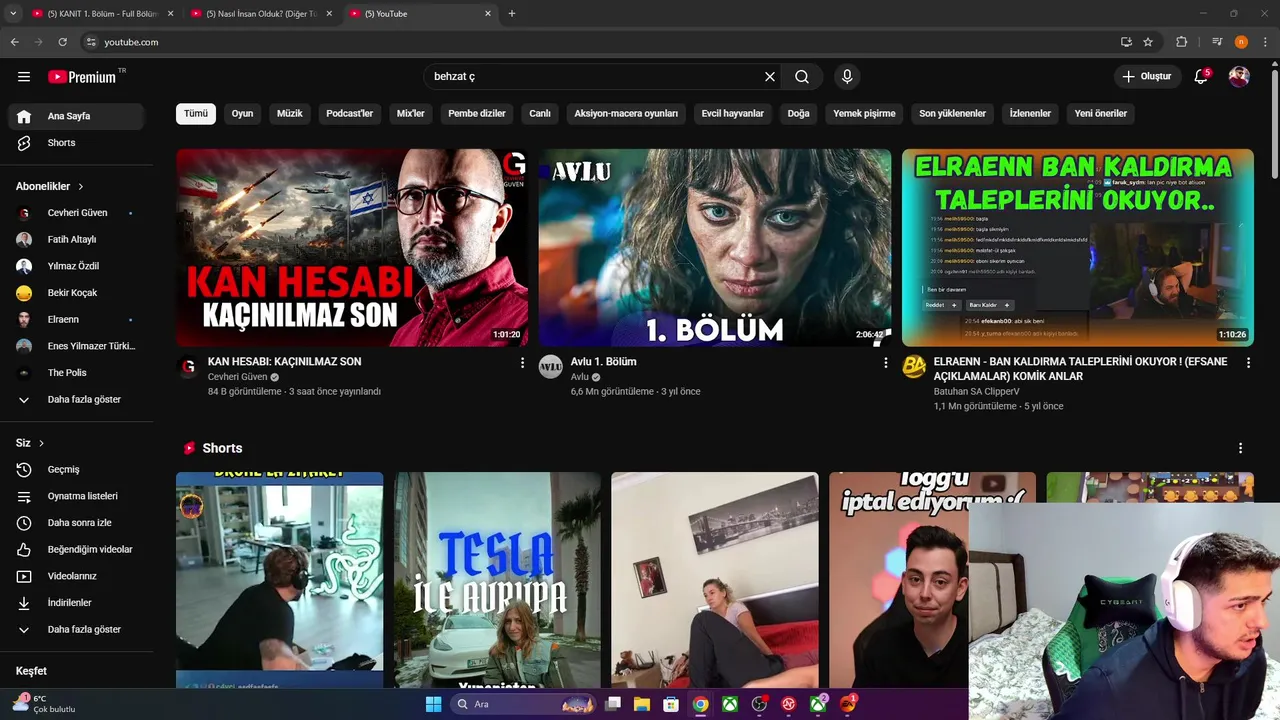Select the Podcast'ler filter chip
This screenshot has width=1280, height=720.
pyautogui.click(x=349, y=113)
